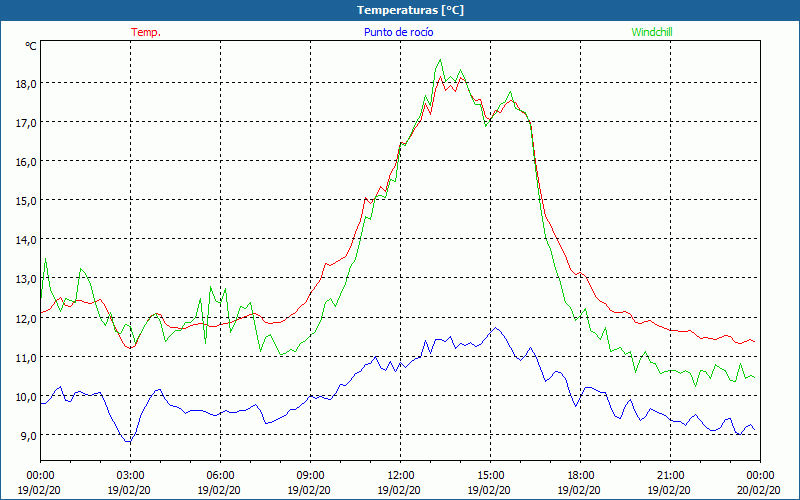
Task: Select the red 'Temp.' legend label
Action: point(146,32)
